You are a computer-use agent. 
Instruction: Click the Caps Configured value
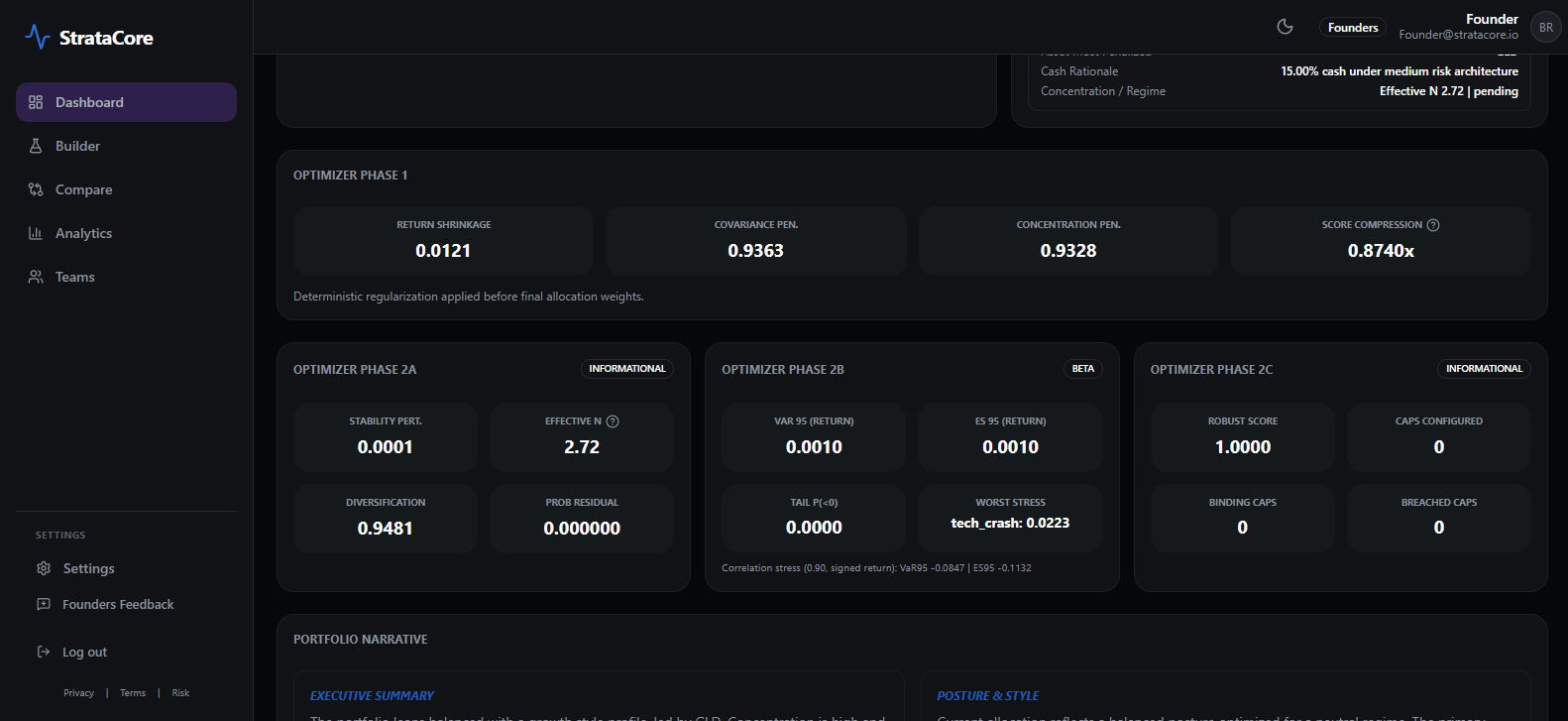pyautogui.click(x=1439, y=447)
